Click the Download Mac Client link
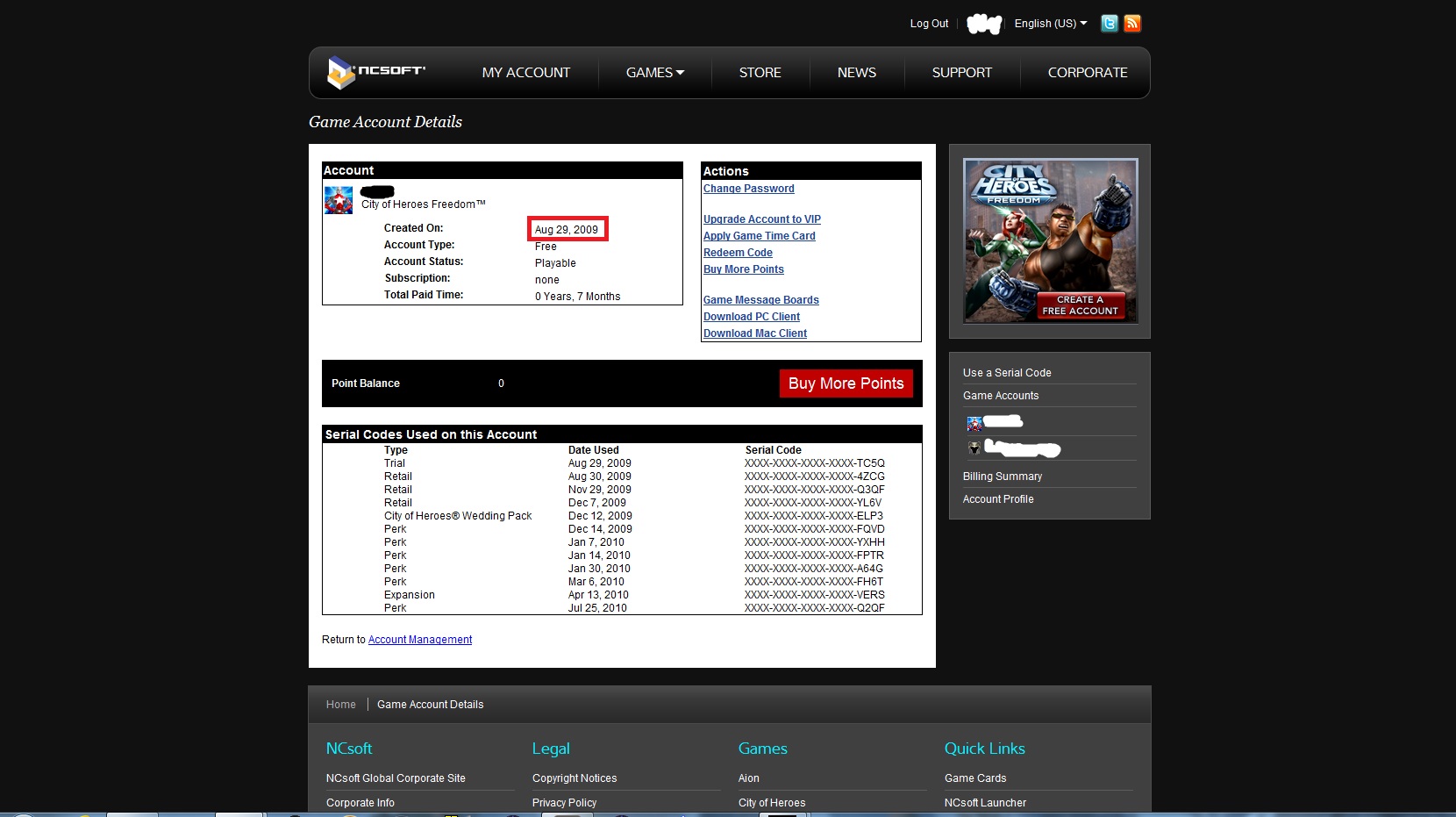The width and height of the screenshot is (1456, 817). point(755,333)
